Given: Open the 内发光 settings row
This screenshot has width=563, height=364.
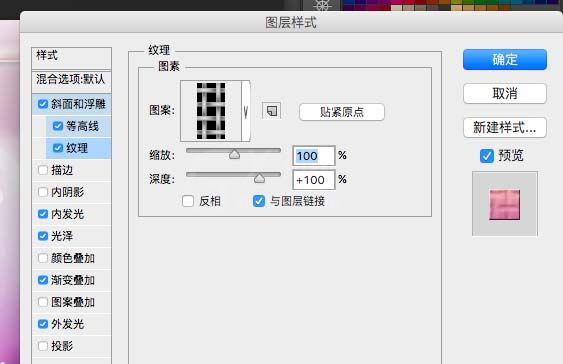Looking at the screenshot, I should (x=71, y=214).
